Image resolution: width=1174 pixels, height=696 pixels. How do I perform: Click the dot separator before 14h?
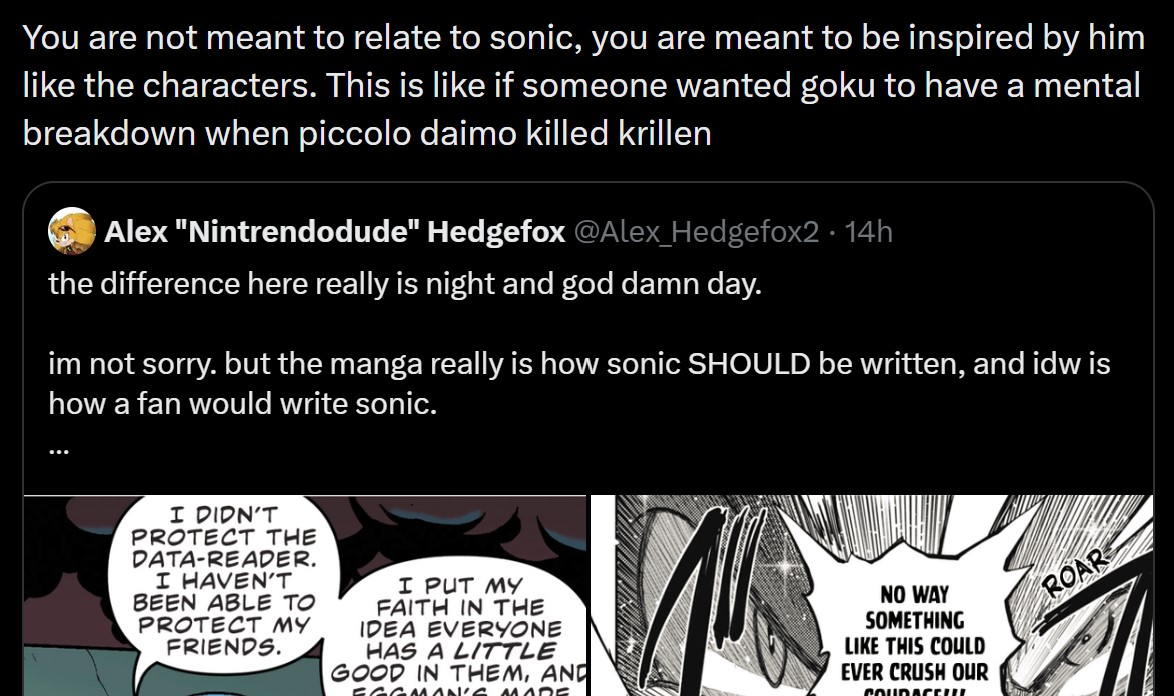(832, 233)
